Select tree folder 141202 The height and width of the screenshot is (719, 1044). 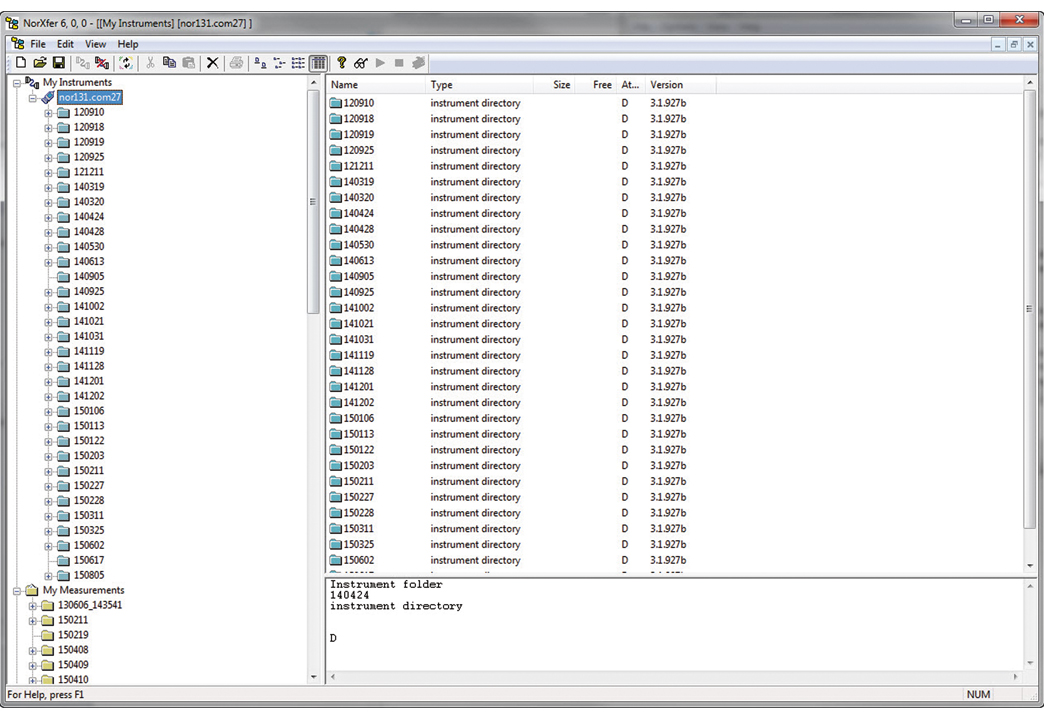pos(89,396)
